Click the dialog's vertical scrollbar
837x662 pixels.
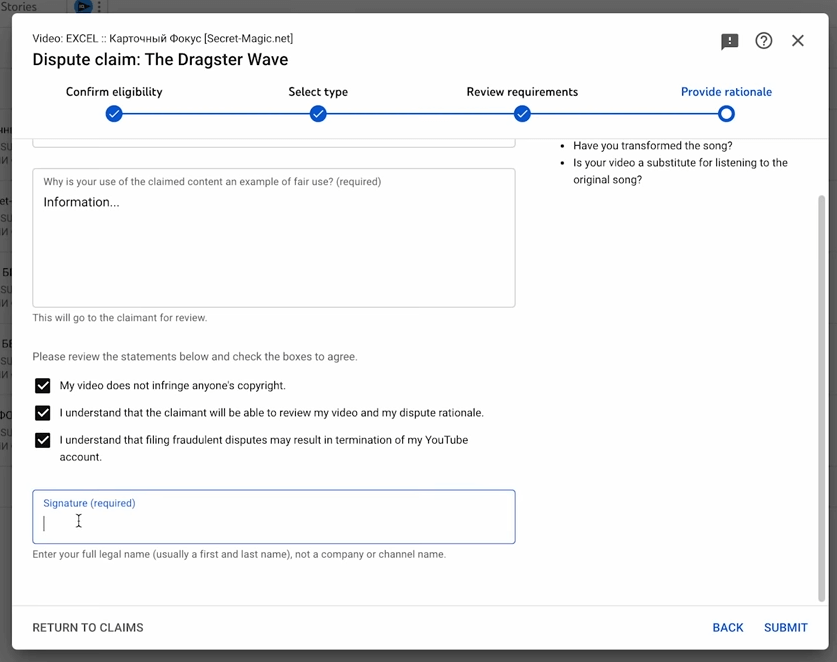click(822, 398)
